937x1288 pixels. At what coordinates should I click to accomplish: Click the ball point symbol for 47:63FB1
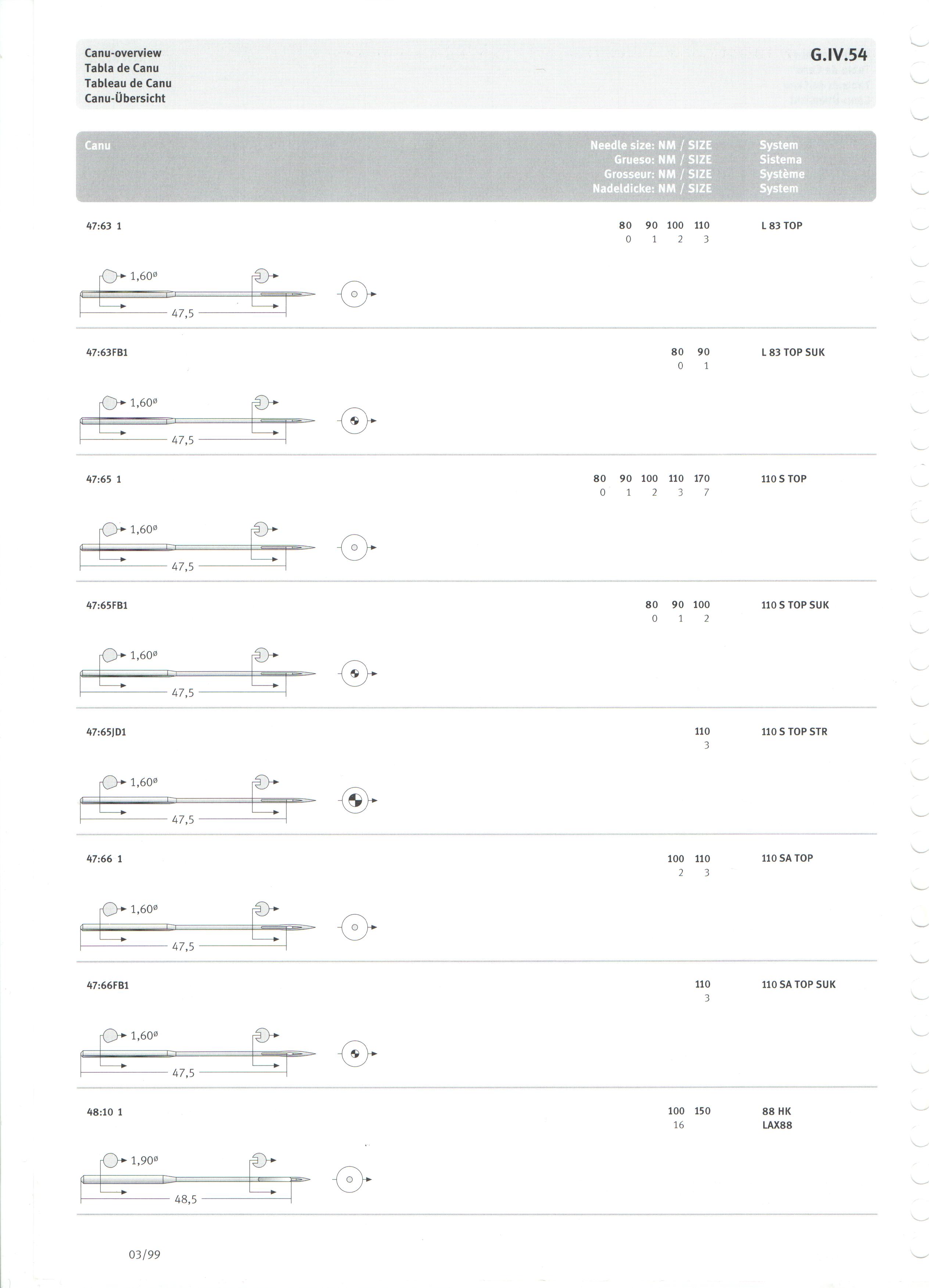click(355, 421)
